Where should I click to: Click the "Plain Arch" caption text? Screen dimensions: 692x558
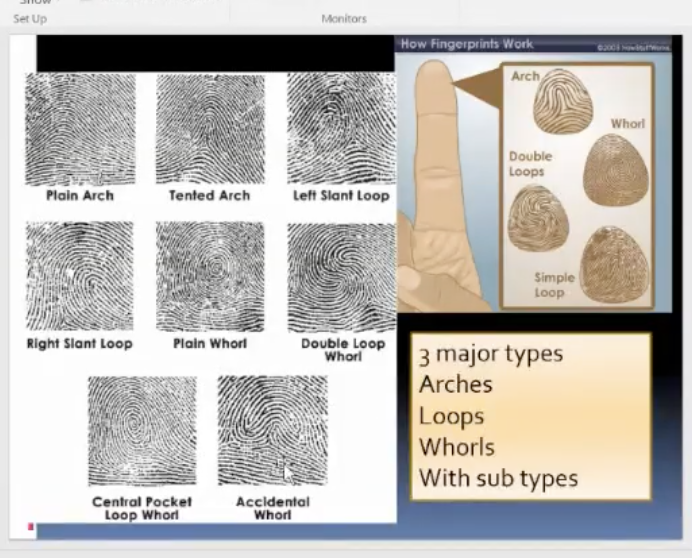point(80,196)
